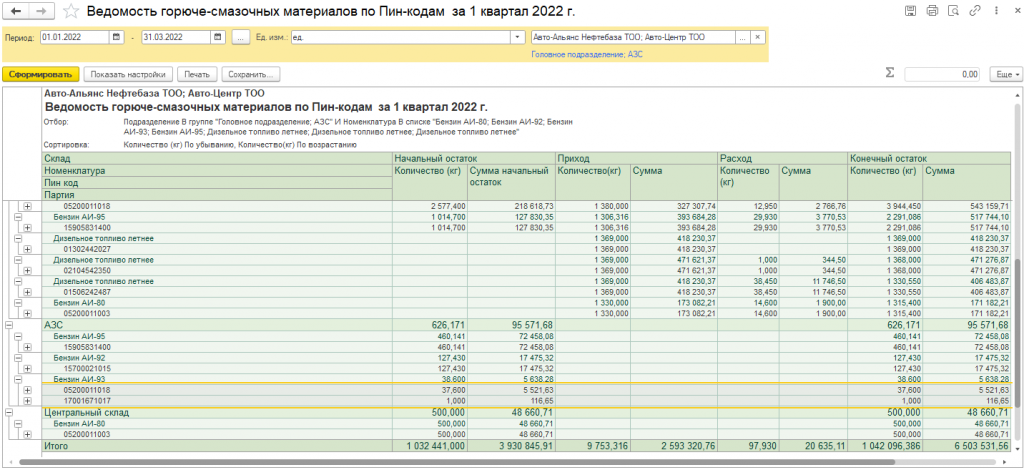Collapse the АЗС group
1024x470 pixels.
[10, 325]
